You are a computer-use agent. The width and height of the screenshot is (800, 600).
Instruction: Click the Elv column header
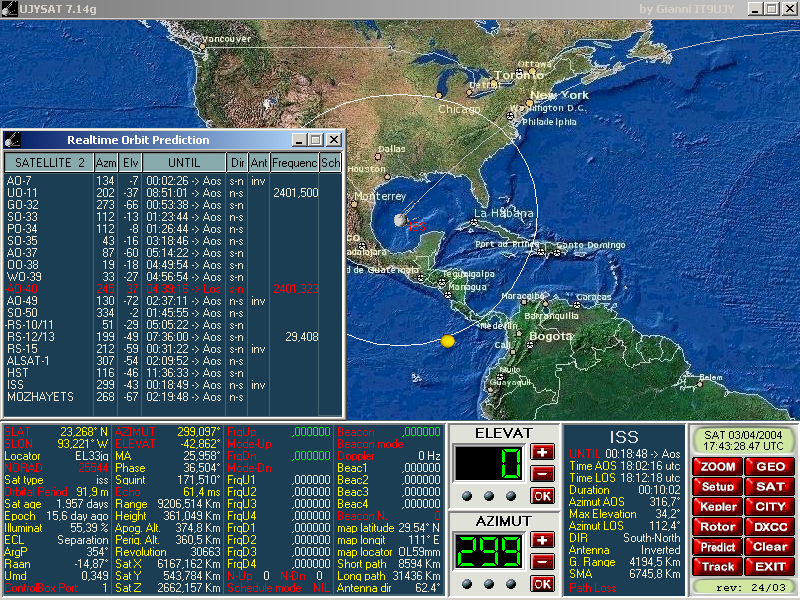click(x=130, y=163)
